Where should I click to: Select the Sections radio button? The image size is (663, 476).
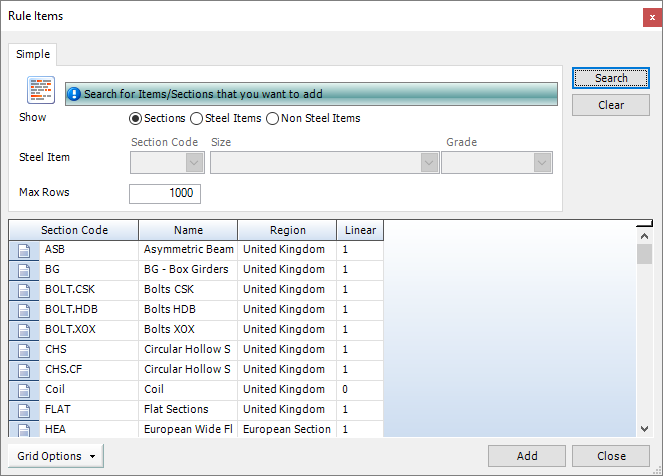[136, 118]
